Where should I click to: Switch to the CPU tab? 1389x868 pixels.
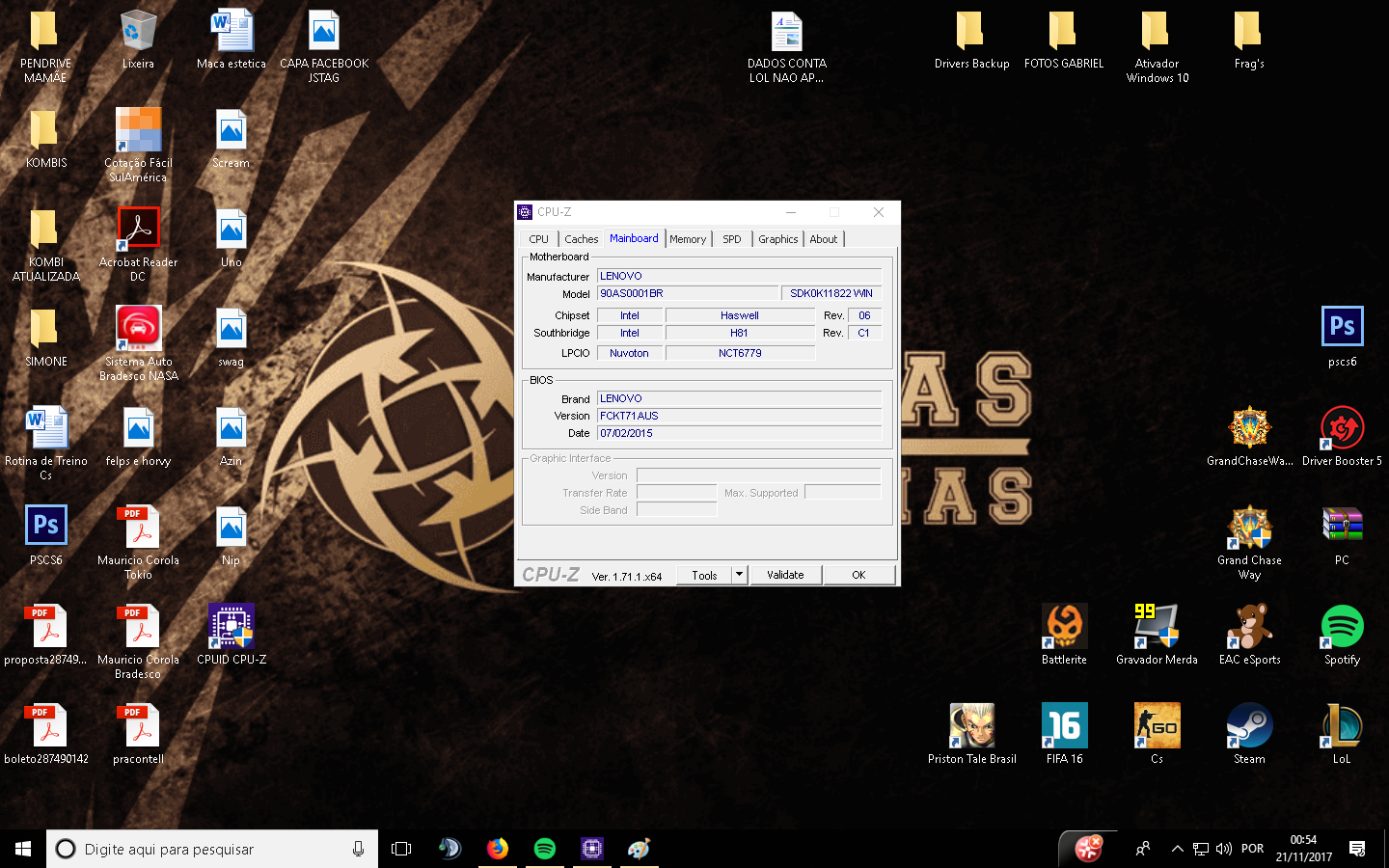pyautogui.click(x=538, y=239)
